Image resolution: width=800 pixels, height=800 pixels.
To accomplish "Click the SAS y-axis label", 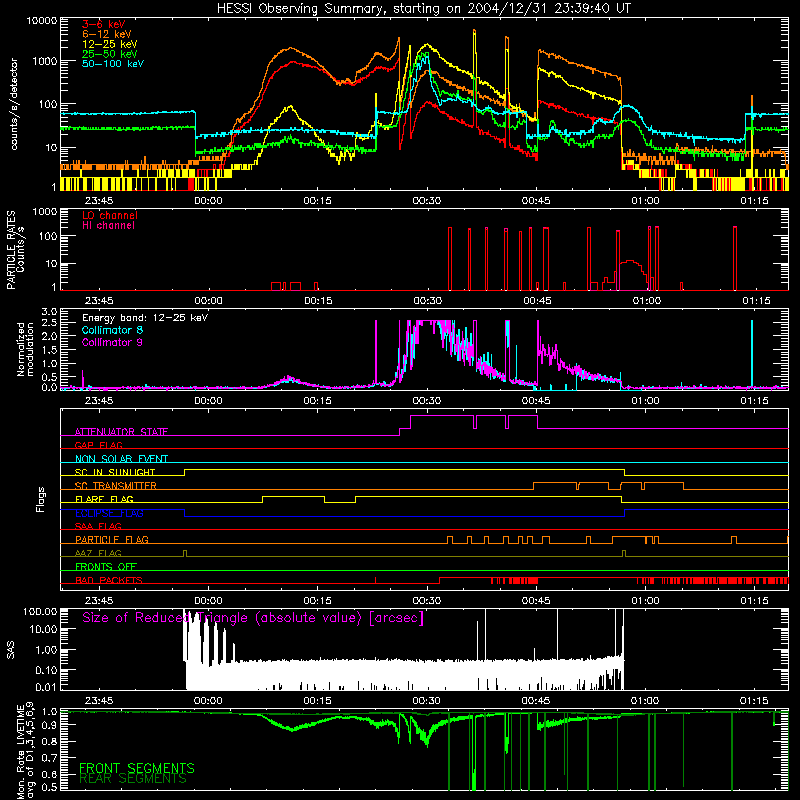I will [10, 650].
